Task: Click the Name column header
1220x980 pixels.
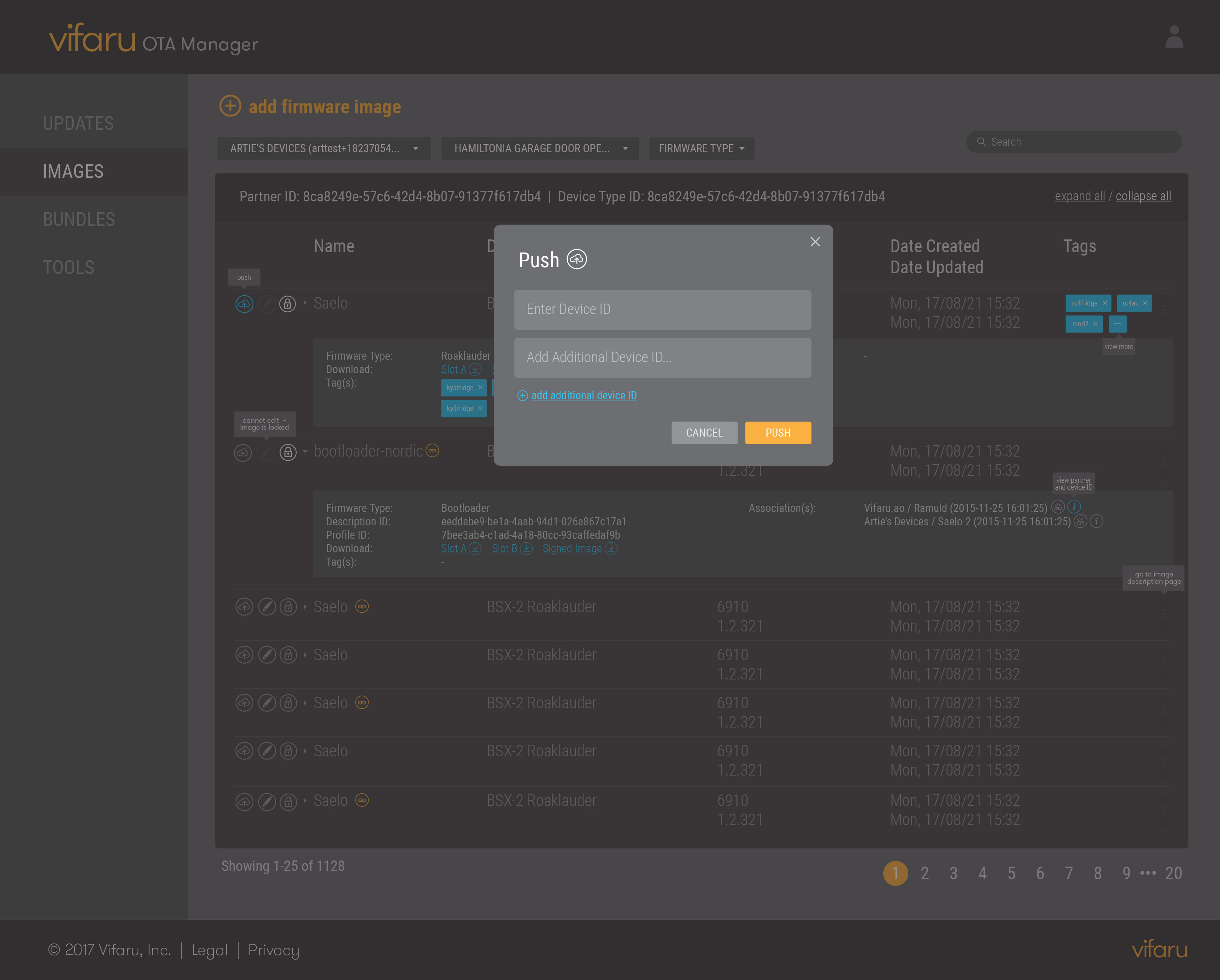Action: (334, 246)
